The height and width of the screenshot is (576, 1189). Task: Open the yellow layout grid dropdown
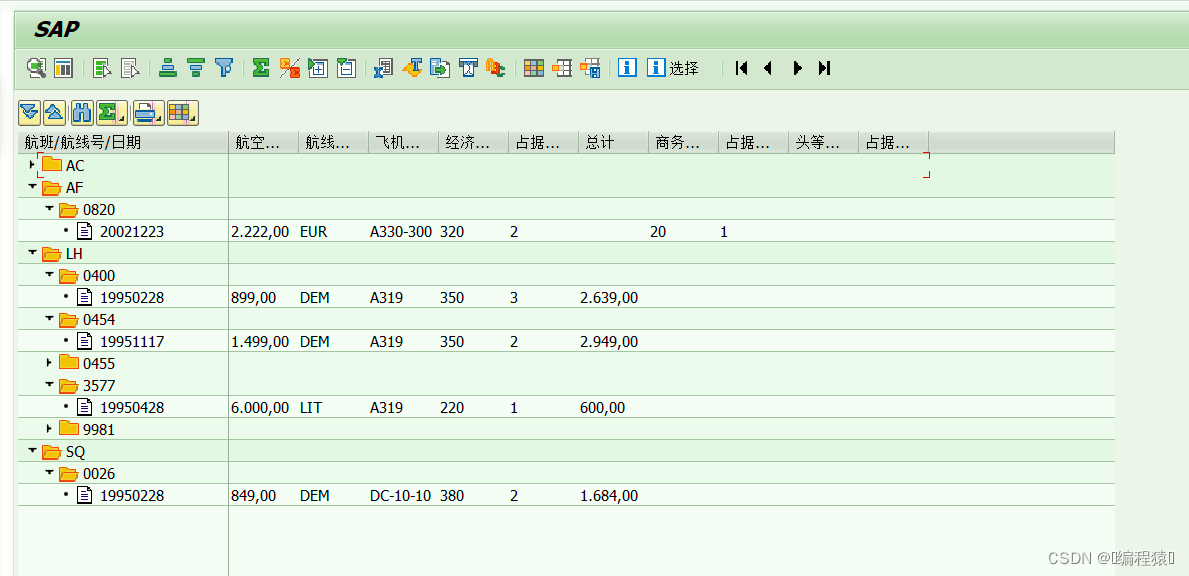(183, 113)
